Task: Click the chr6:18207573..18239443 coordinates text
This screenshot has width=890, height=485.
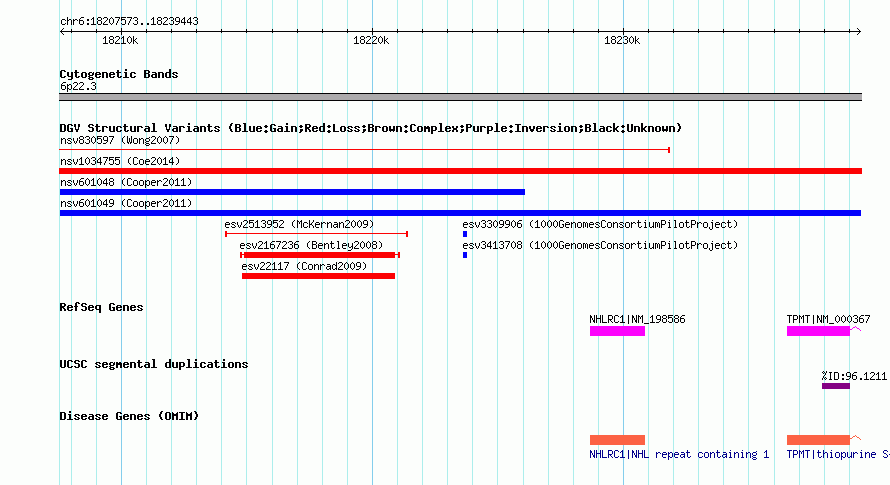Action: pyautogui.click(x=129, y=22)
